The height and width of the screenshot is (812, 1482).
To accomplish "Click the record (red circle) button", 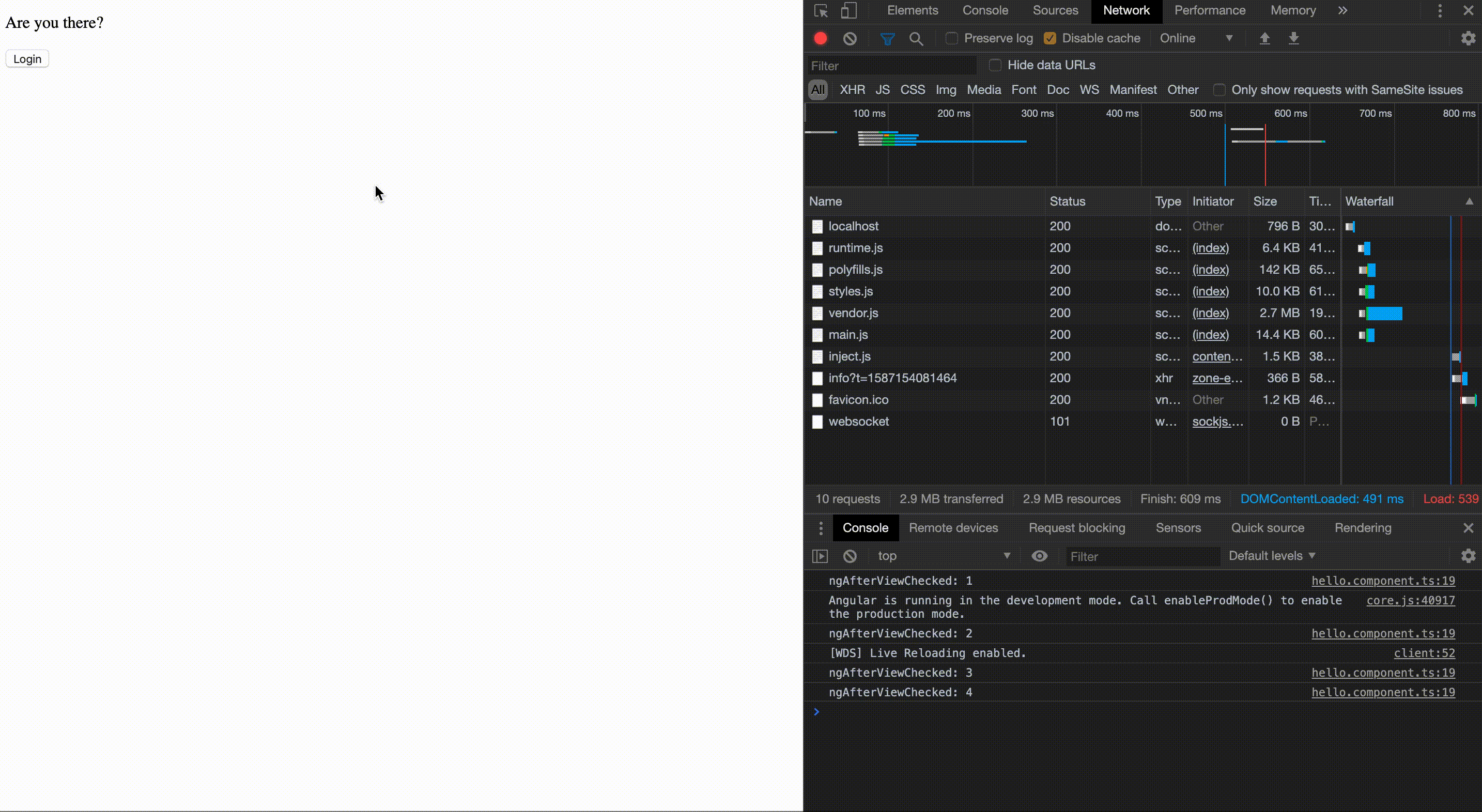I will point(820,38).
